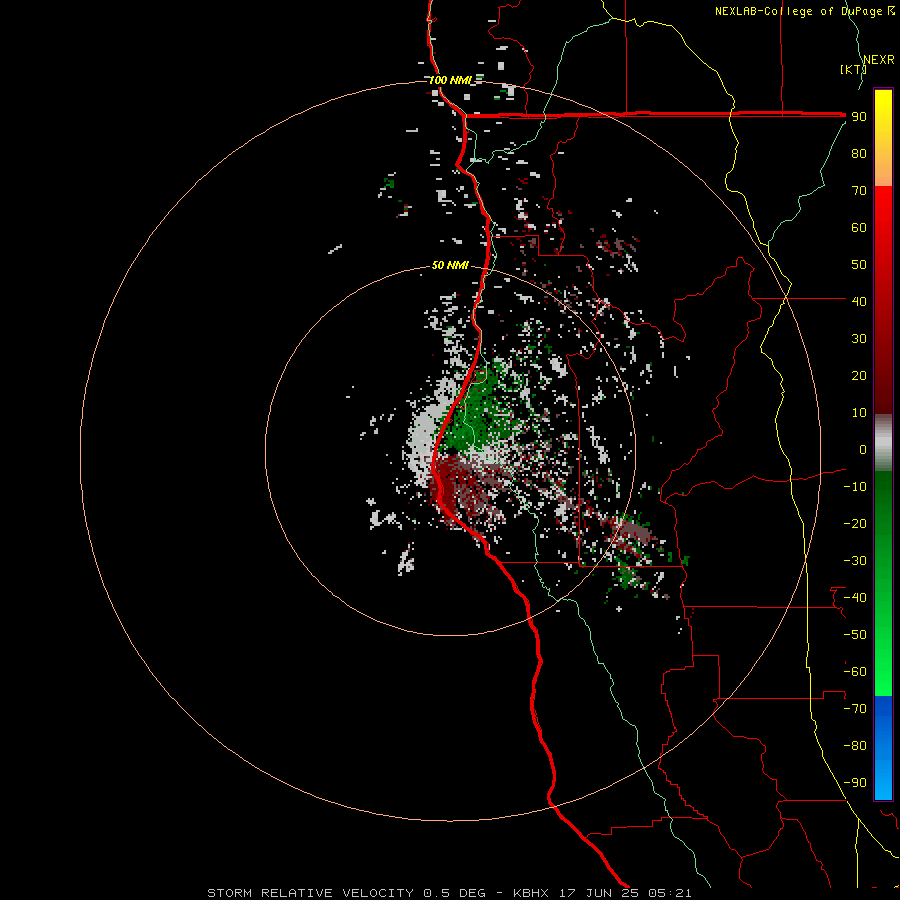Screen dimensions: 900x900
Task: Select the red segment of the color bar
Action: coord(883,300)
